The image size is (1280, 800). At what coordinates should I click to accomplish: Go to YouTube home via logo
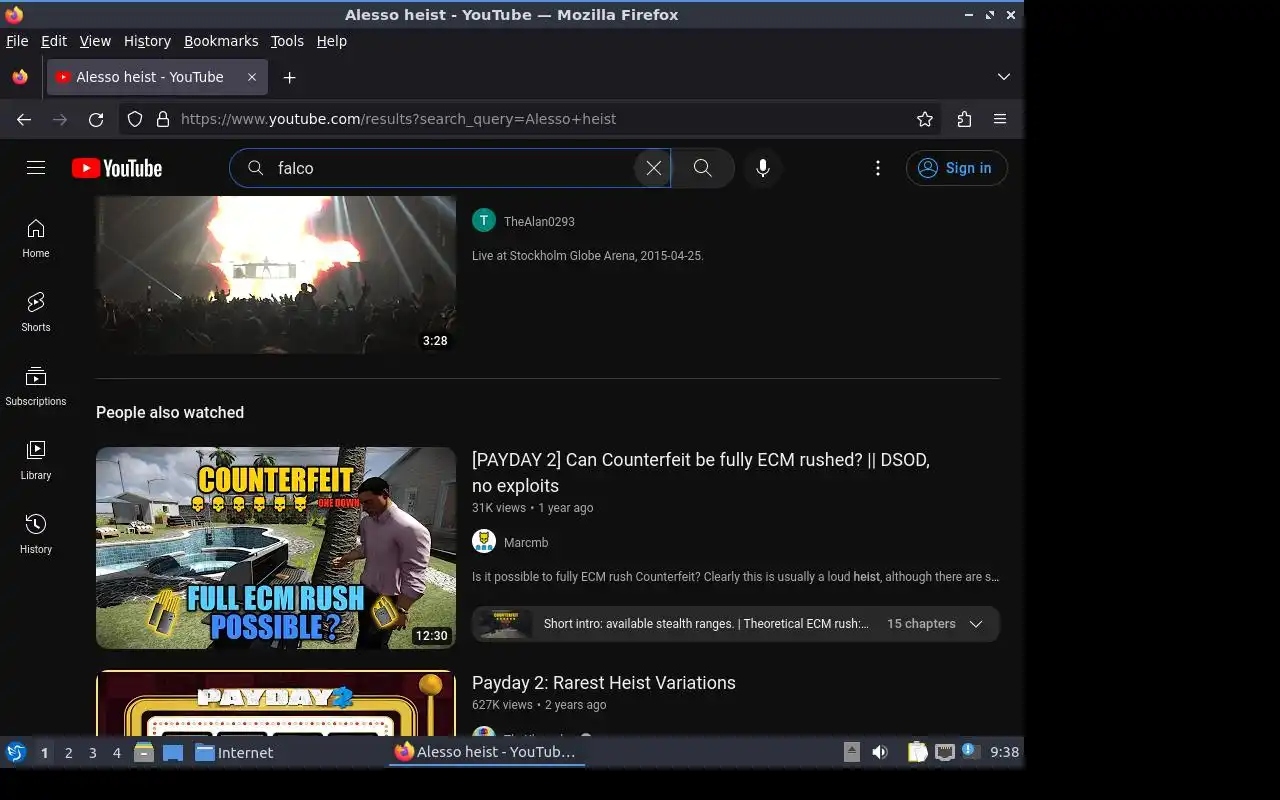[117, 168]
